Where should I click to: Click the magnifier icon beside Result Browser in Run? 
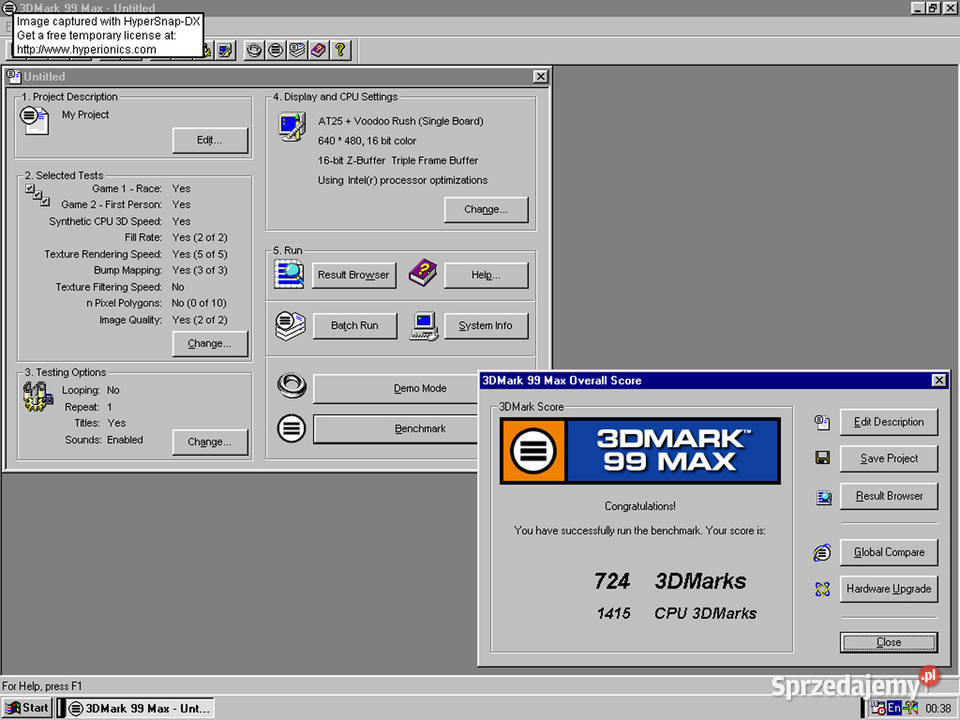[289, 274]
